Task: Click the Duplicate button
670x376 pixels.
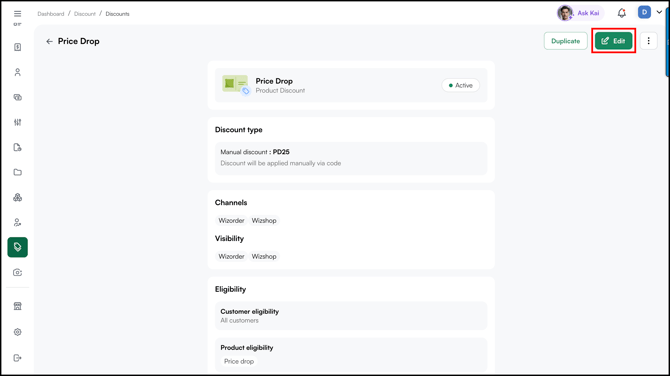Action: (566, 41)
